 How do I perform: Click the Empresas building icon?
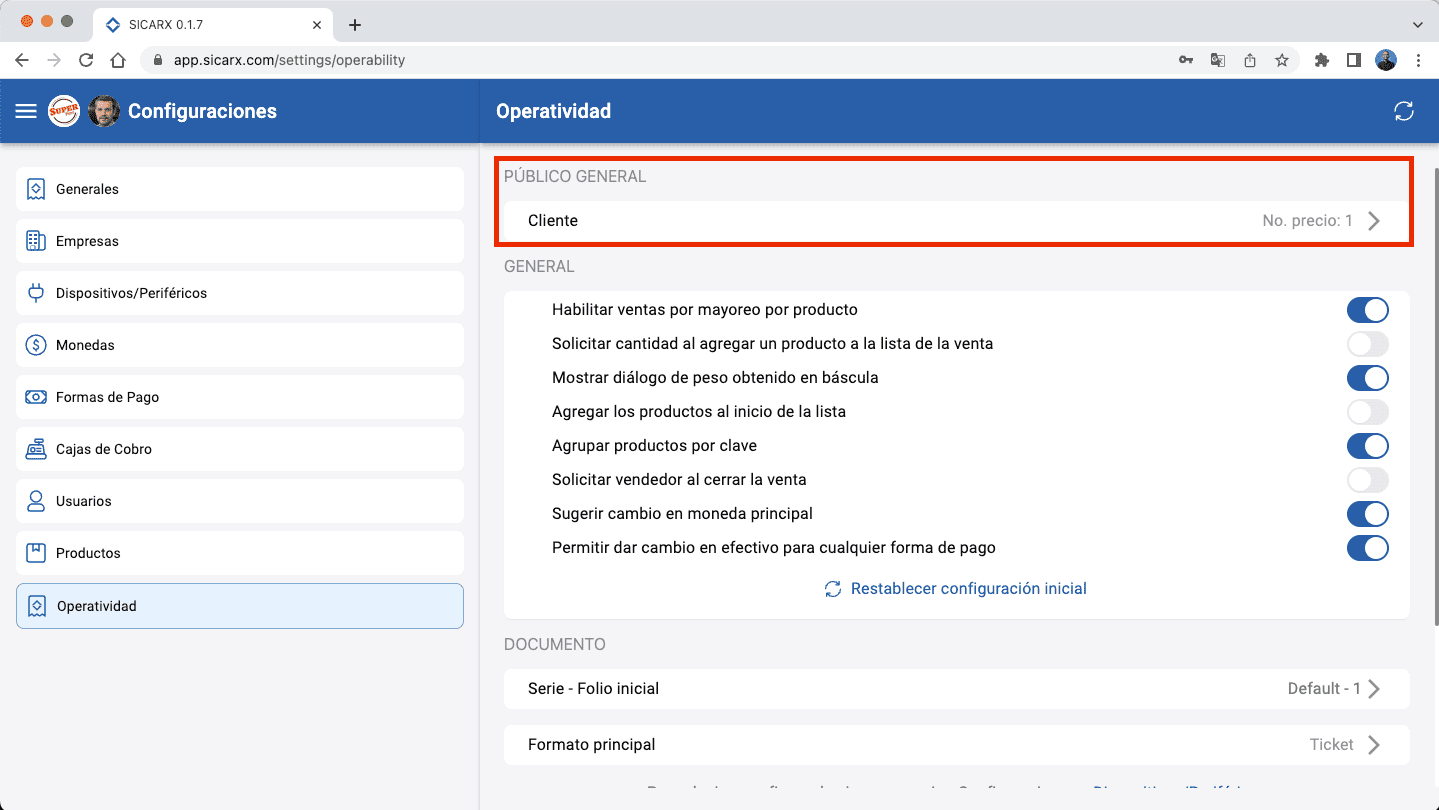click(36, 241)
